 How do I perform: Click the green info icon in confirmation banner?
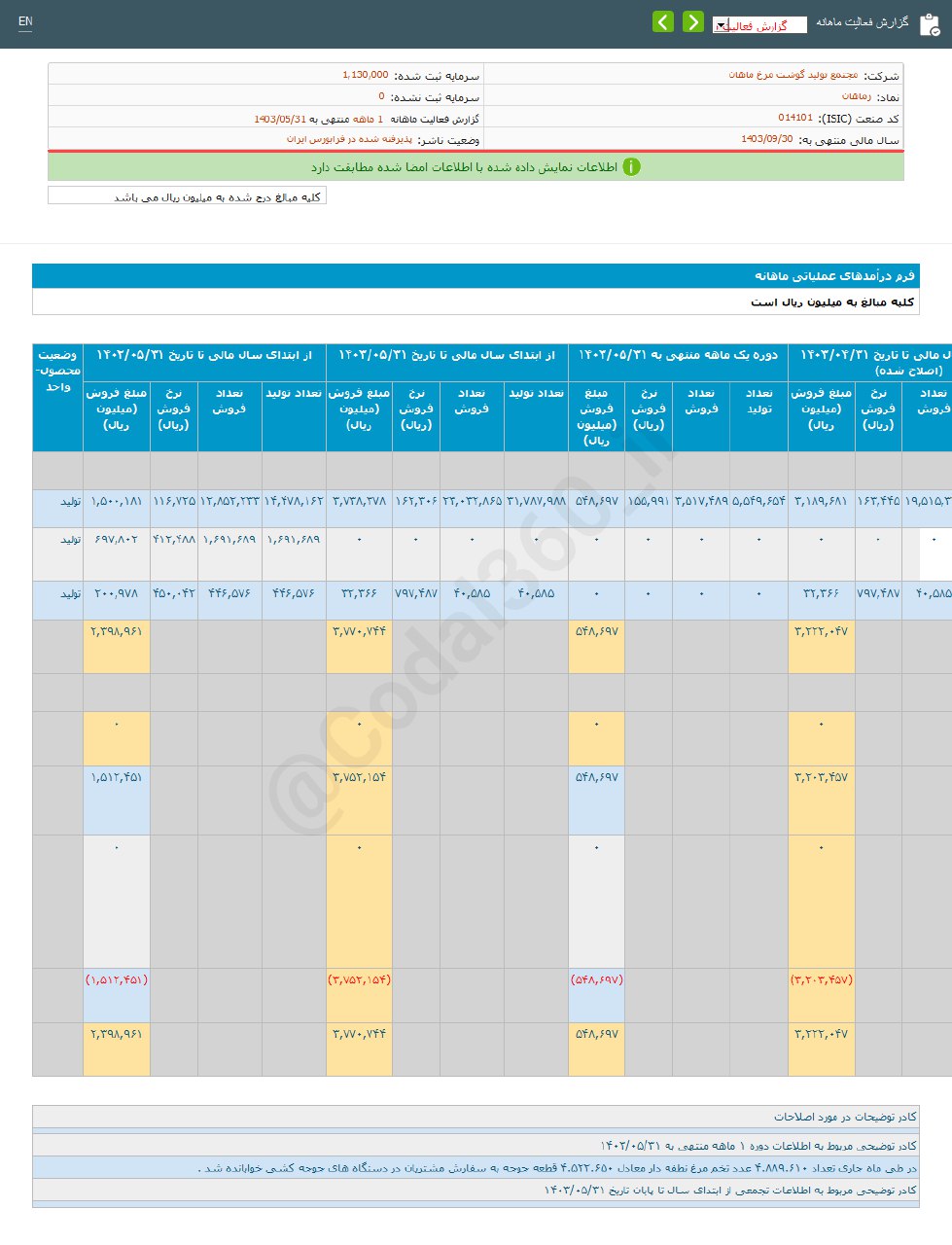631,167
